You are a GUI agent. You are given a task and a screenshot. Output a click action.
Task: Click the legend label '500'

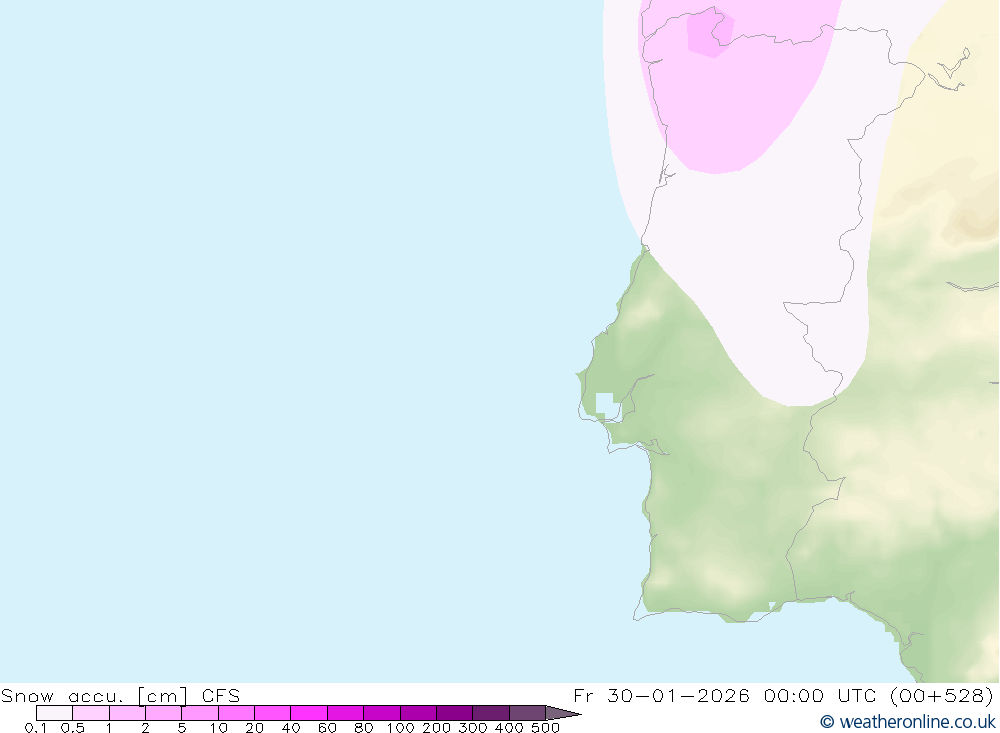[x=546, y=727]
